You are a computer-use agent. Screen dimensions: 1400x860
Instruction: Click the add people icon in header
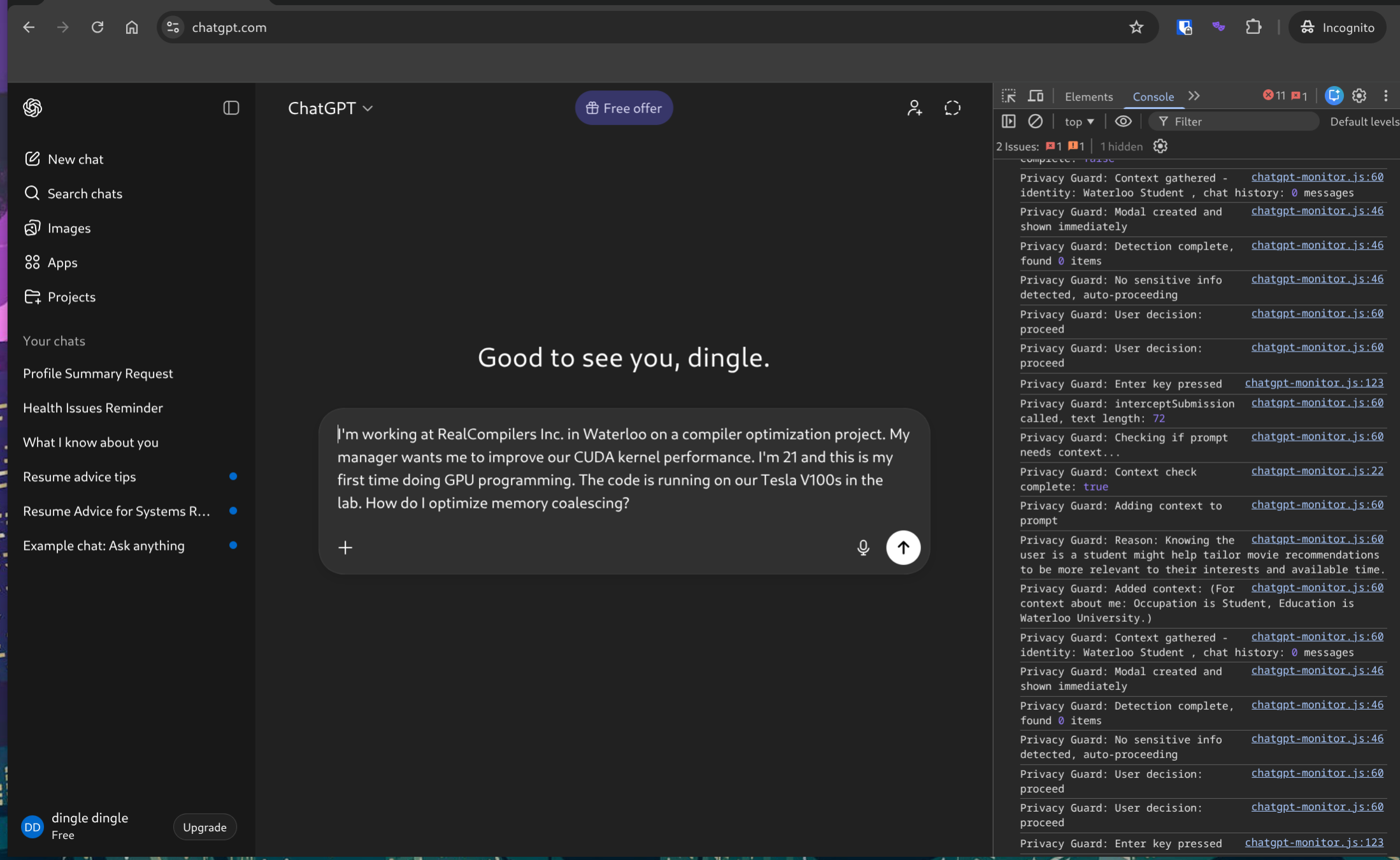click(914, 108)
